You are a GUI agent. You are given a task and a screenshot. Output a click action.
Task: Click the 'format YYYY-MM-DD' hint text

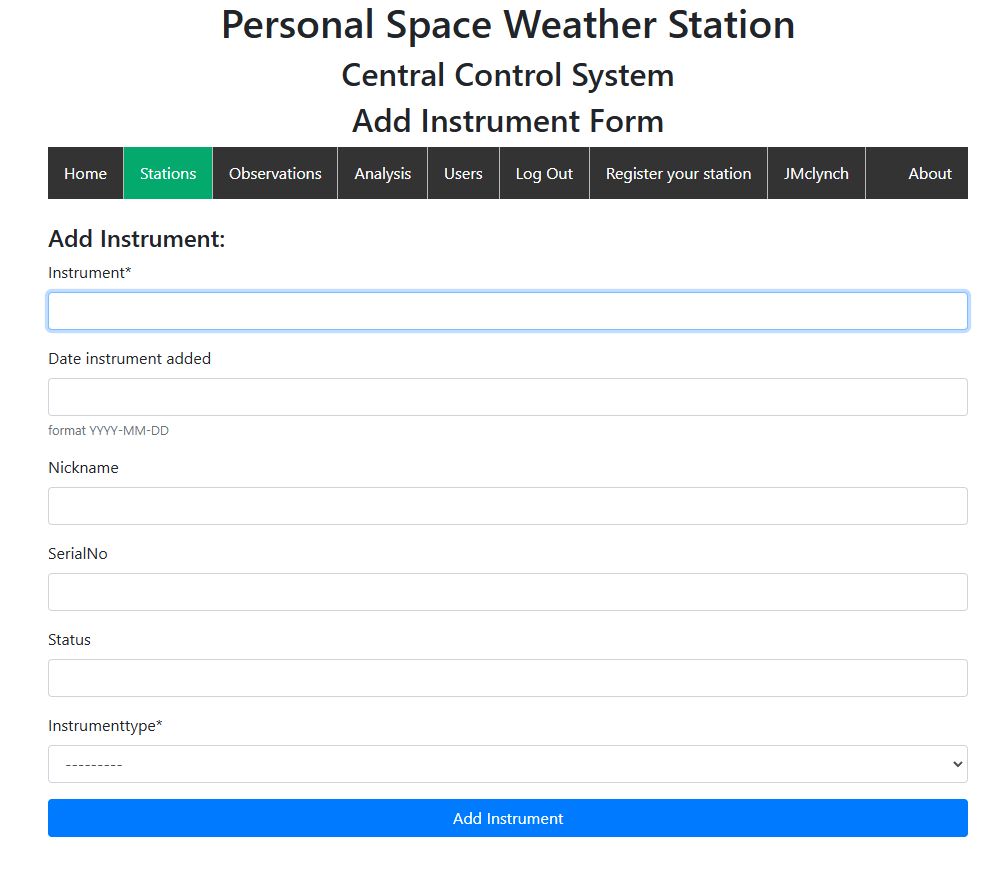coord(108,431)
